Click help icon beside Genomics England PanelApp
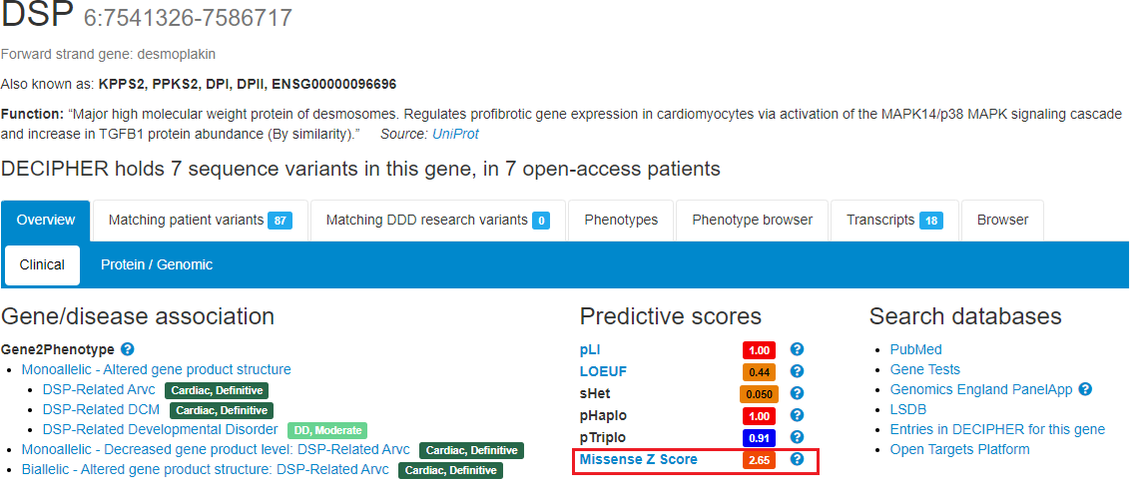The width and height of the screenshot is (1130, 479). point(1085,389)
